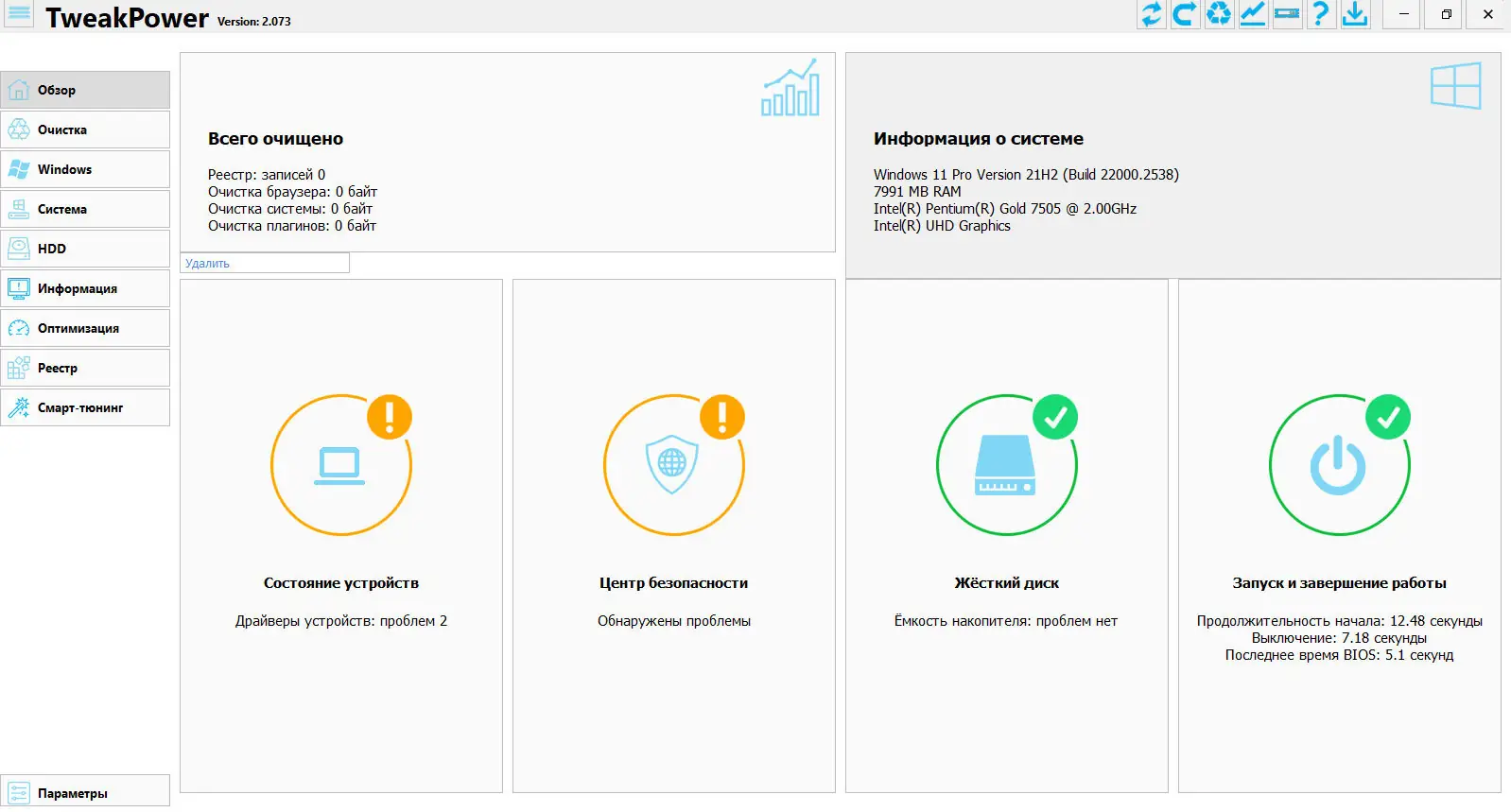Open Запуск и завершение работы card title

click(x=1339, y=583)
